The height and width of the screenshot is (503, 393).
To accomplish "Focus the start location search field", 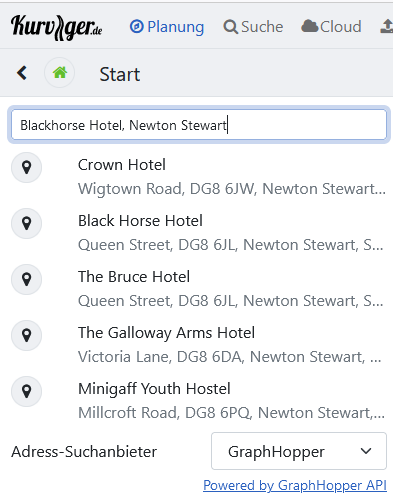I will 199,125.
